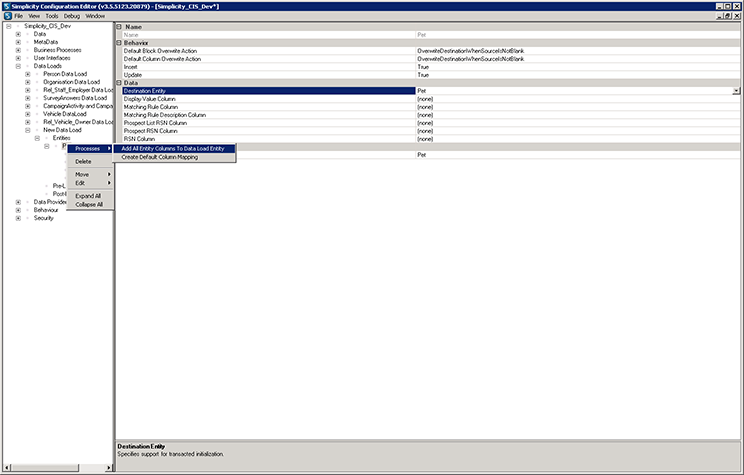
Task: Select CampaignActivity and Campaign tree item
Action: [x=78, y=106]
